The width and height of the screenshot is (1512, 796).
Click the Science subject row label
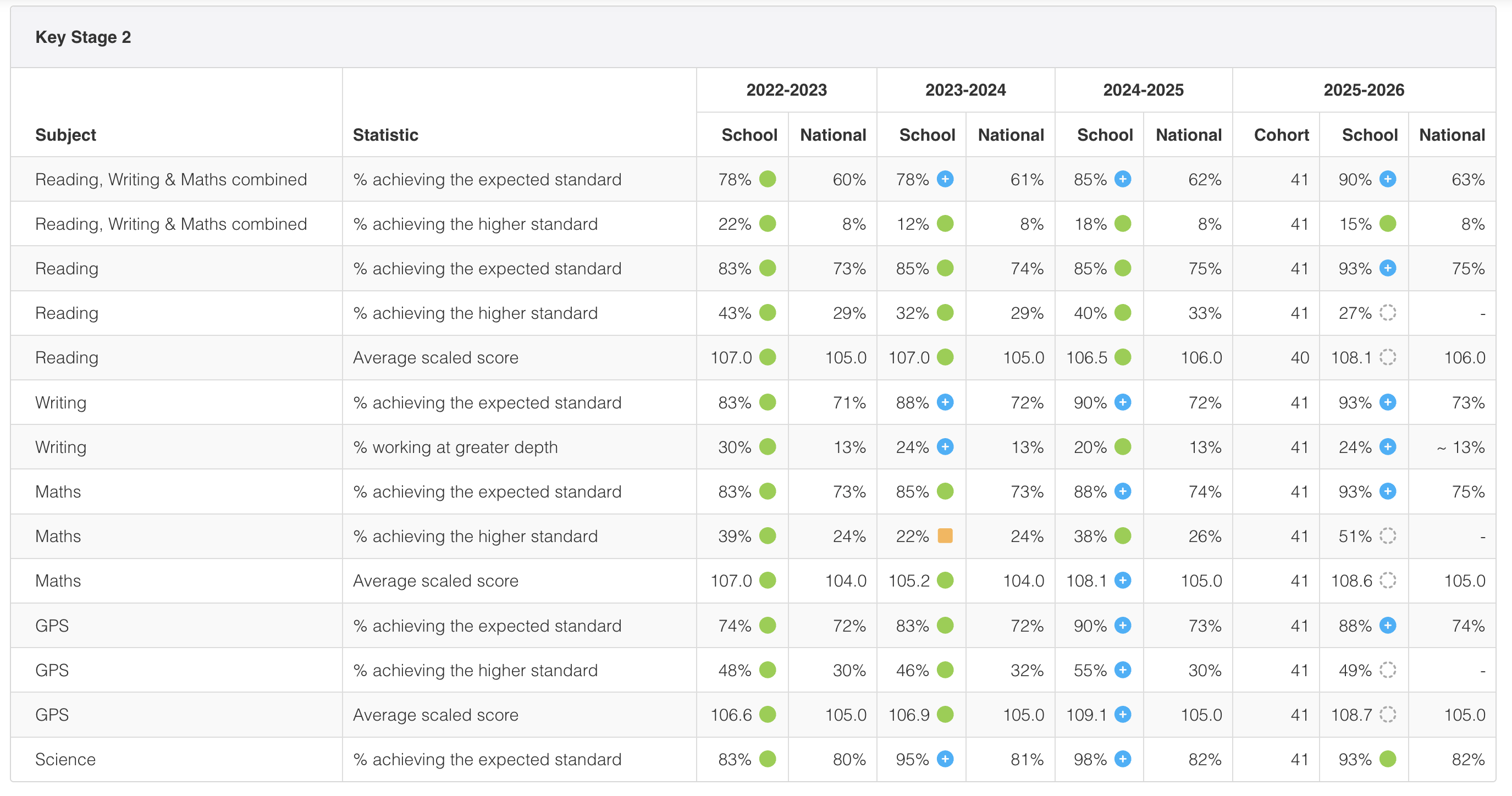click(65, 759)
